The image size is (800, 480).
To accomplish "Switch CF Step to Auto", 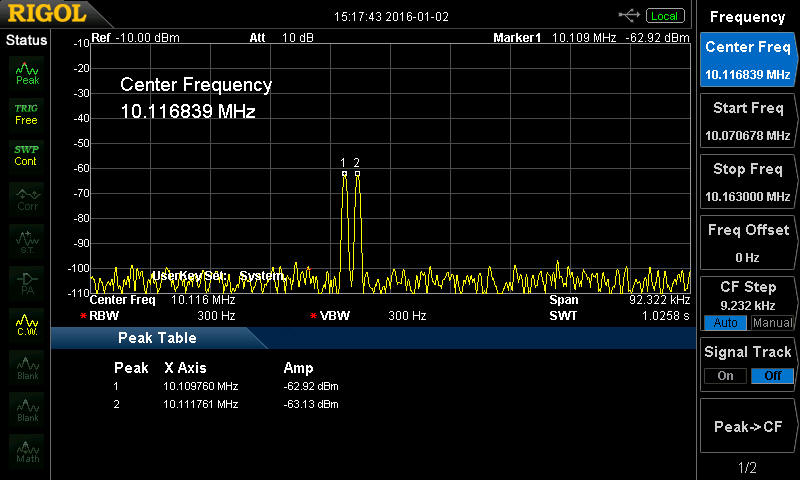I will [725, 323].
